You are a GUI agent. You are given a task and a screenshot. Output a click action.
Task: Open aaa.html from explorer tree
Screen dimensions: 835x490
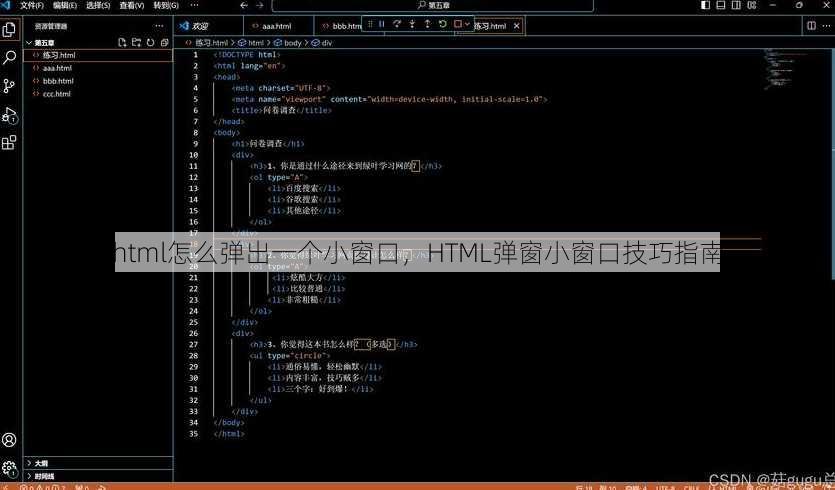[98, 68]
